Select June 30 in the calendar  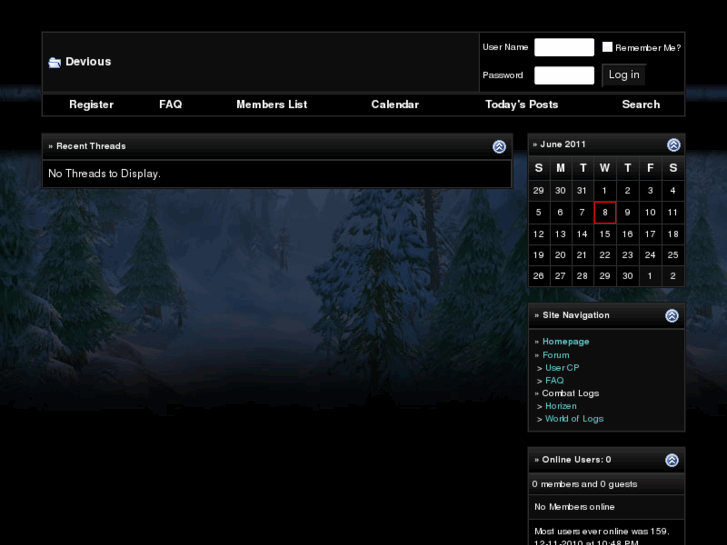[x=628, y=276]
